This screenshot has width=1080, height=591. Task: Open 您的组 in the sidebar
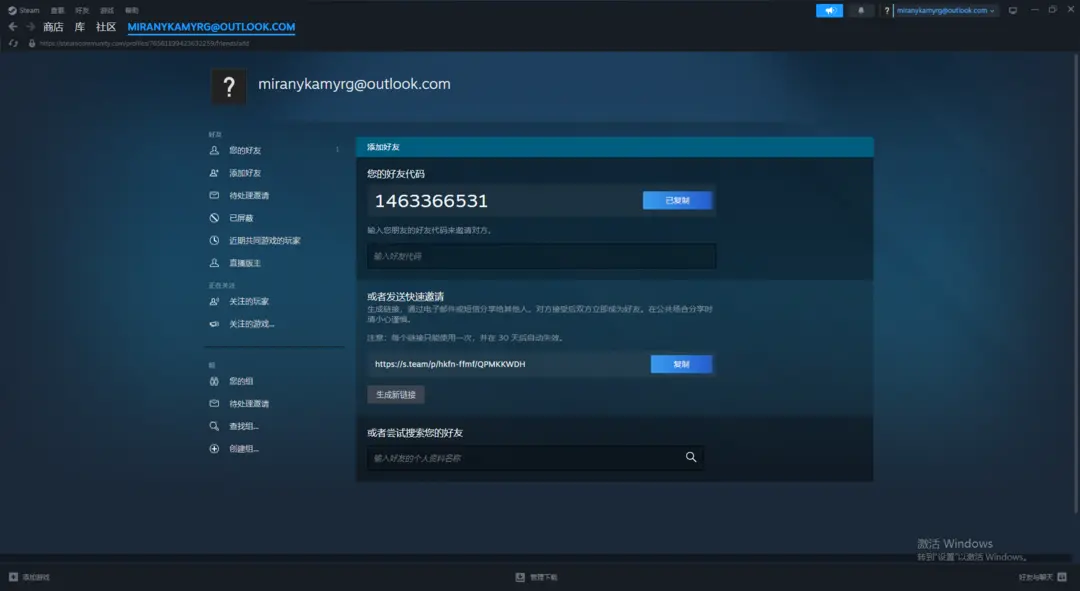tap(241, 381)
